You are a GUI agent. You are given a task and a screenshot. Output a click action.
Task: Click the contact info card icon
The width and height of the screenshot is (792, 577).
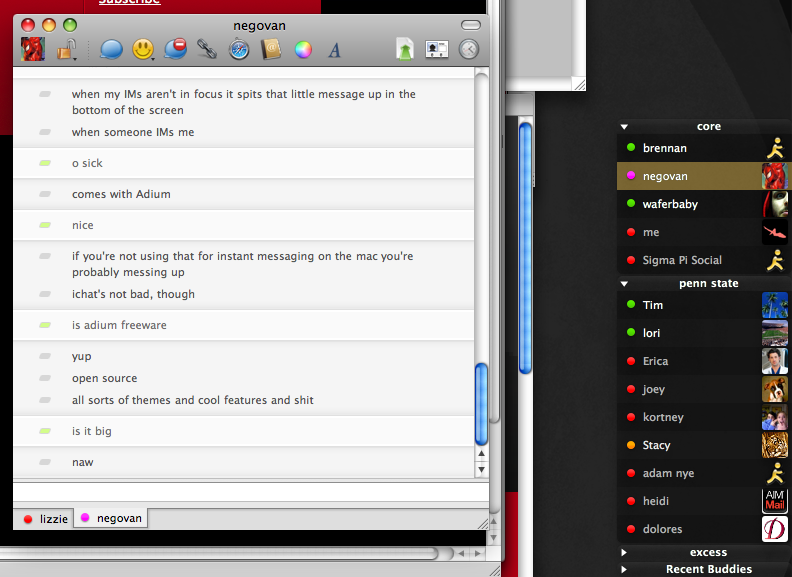(x=437, y=50)
